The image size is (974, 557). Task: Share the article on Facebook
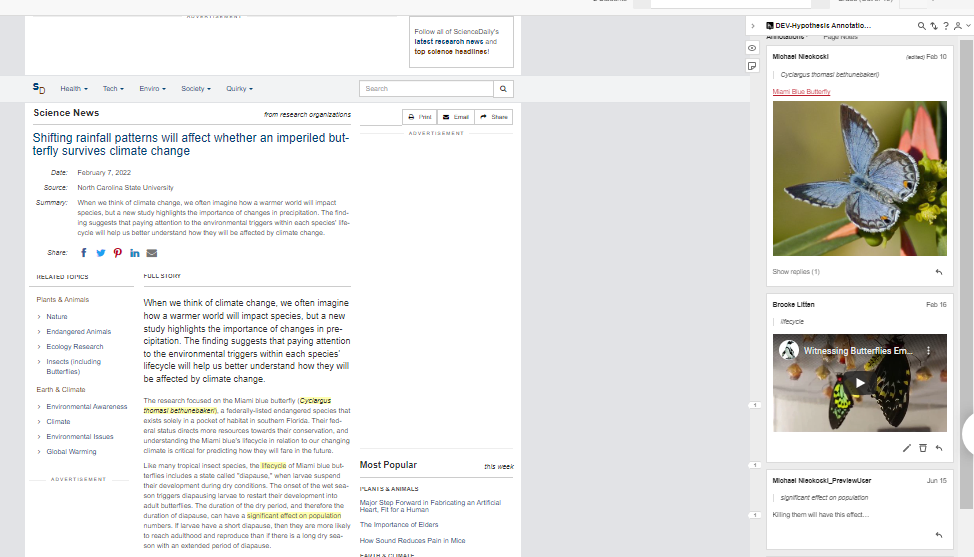(x=84, y=253)
